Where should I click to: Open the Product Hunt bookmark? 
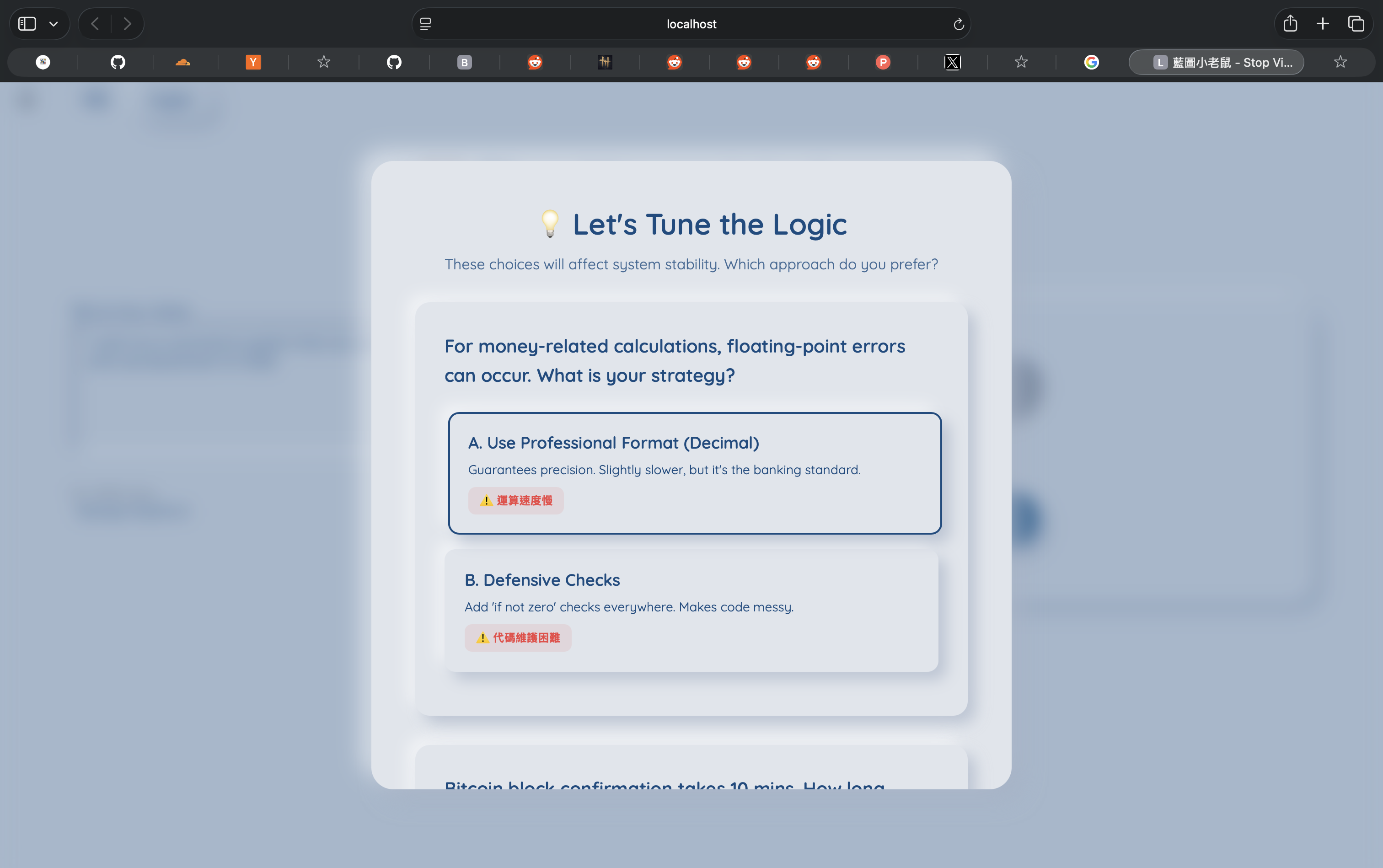pyautogui.click(x=882, y=62)
